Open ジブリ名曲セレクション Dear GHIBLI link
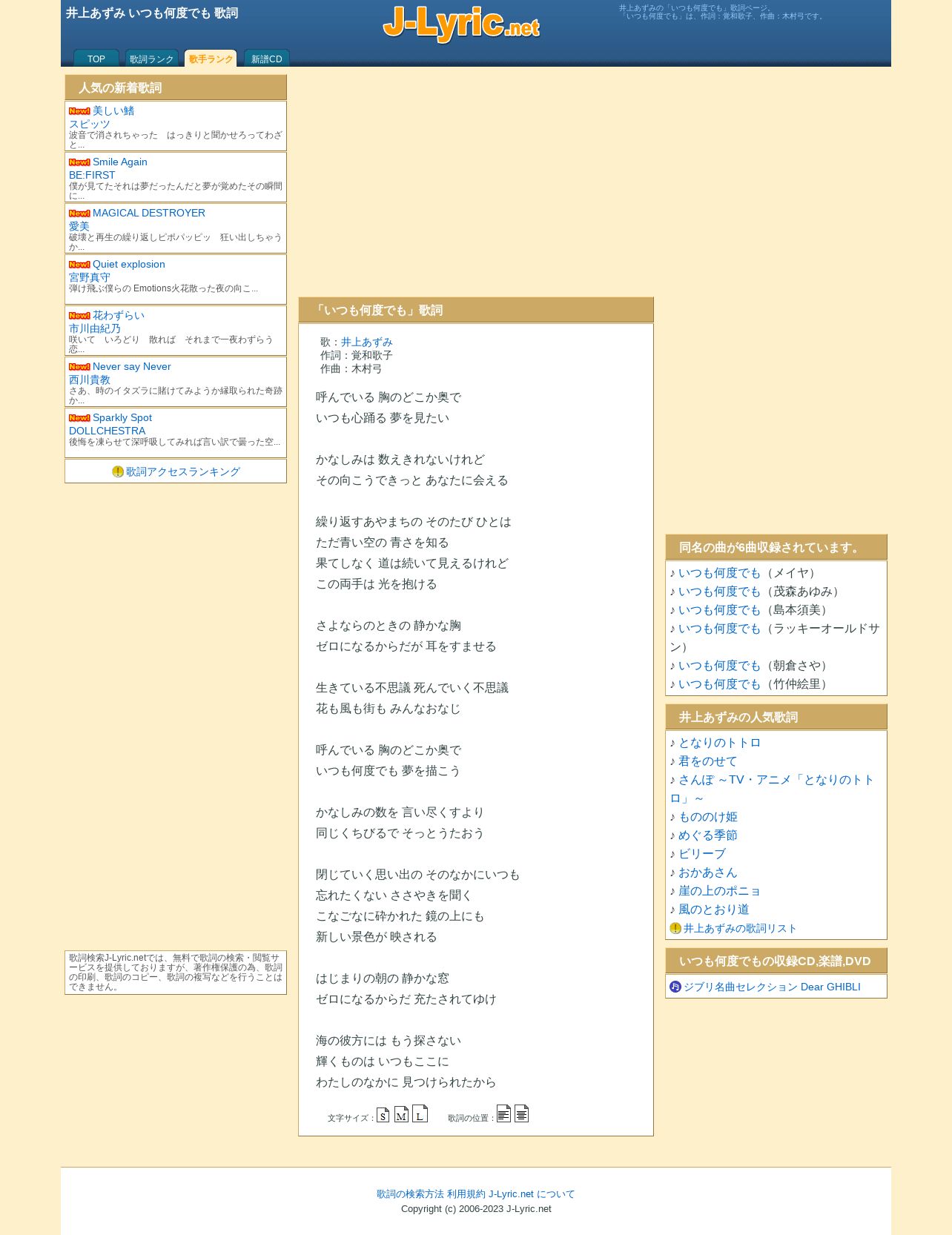The image size is (952, 1235). (772, 987)
